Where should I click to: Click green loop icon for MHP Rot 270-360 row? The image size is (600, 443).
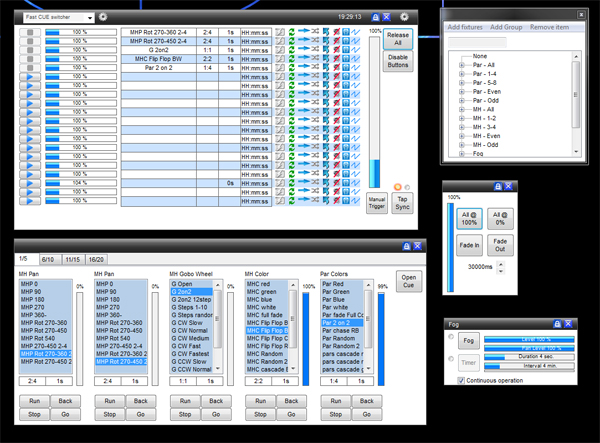tap(292, 32)
